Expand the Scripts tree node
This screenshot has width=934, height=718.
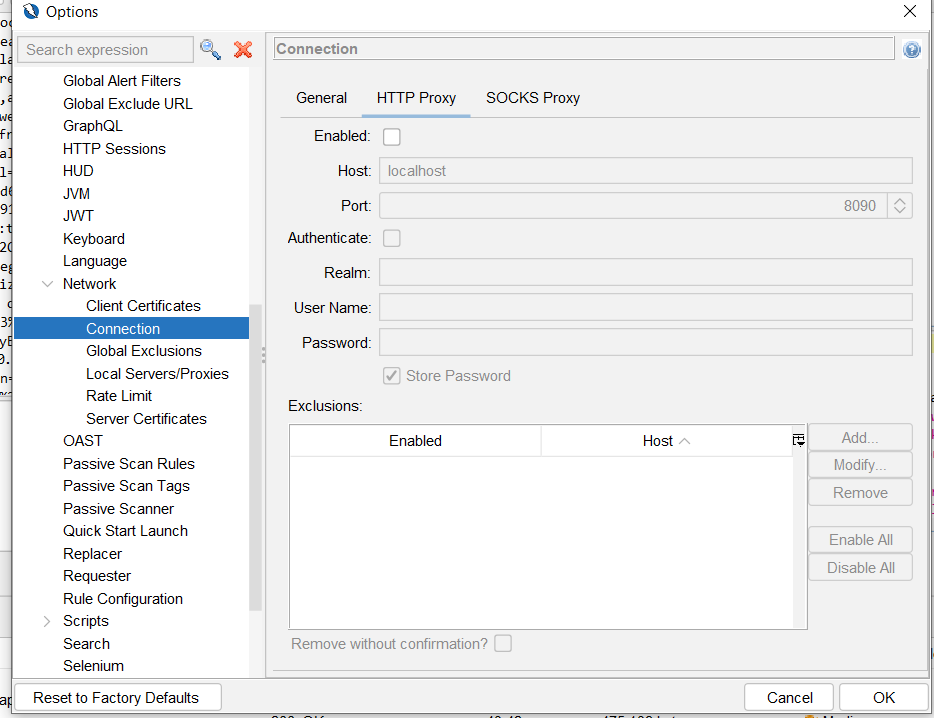click(x=48, y=621)
